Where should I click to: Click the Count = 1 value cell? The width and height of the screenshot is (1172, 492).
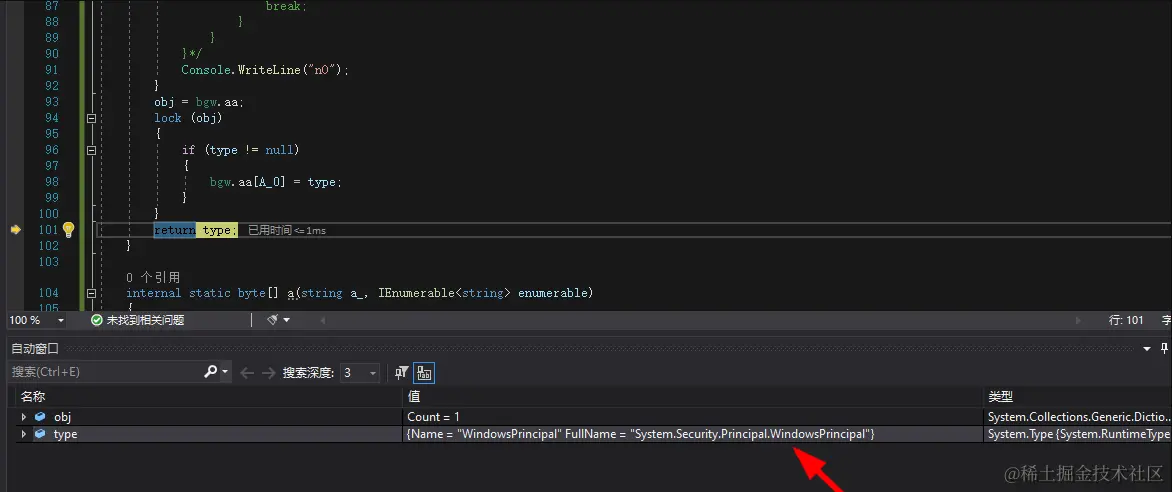point(692,416)
